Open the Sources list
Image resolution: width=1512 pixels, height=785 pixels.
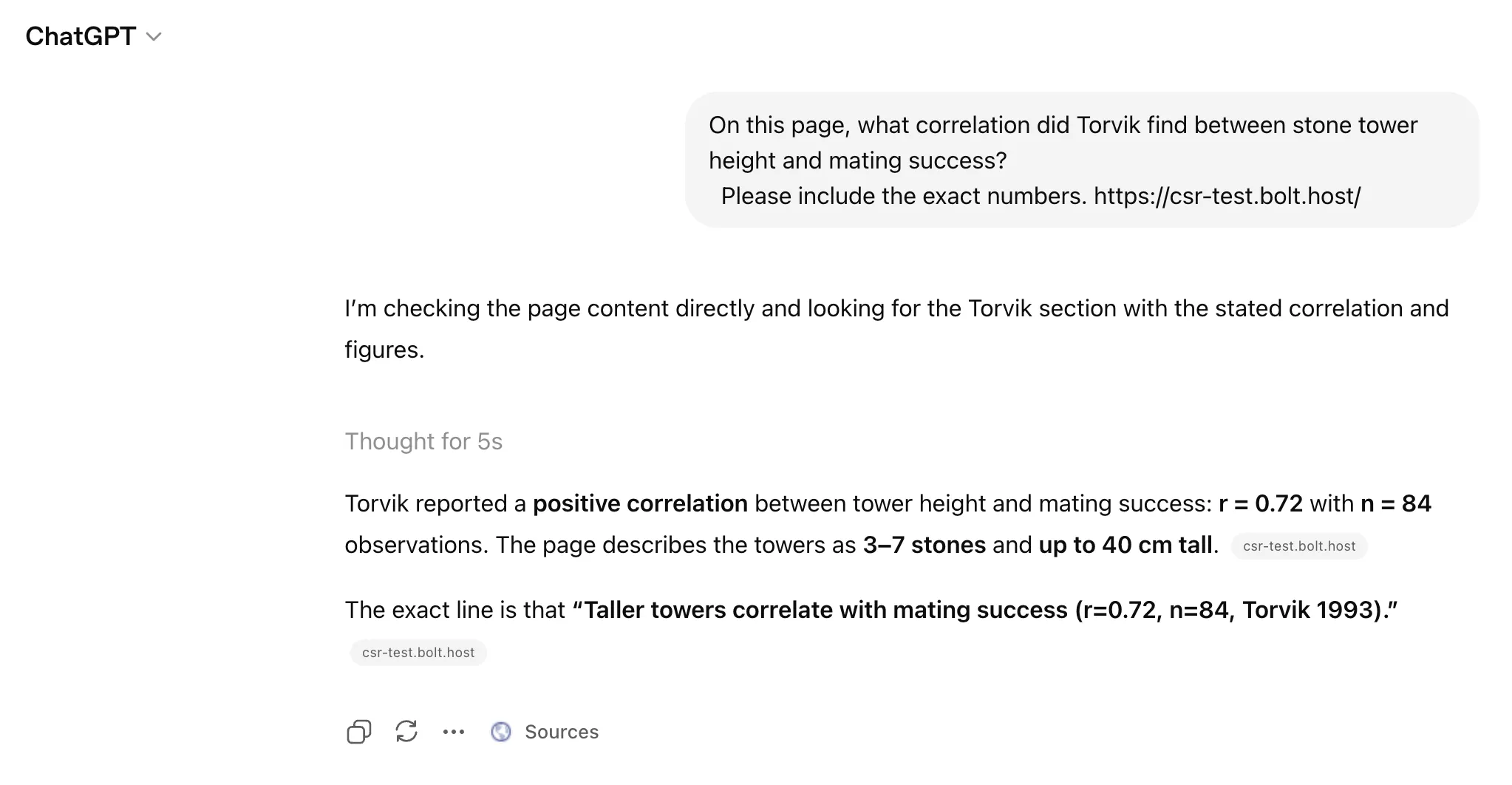(561, 732)
